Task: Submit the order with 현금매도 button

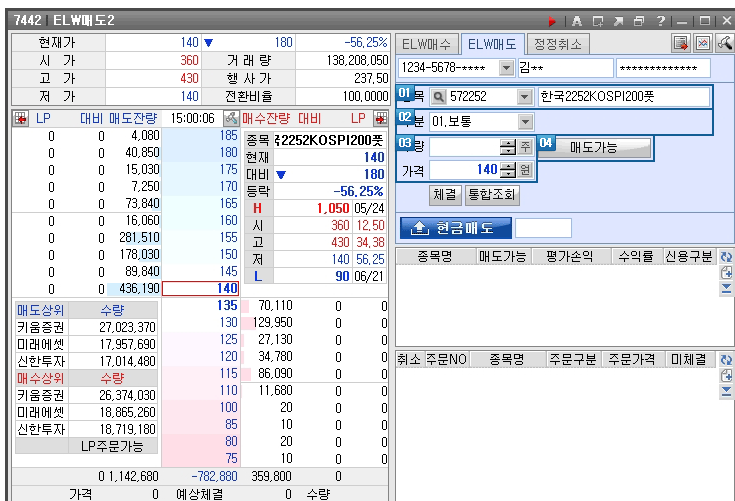Action: (456, 228)
